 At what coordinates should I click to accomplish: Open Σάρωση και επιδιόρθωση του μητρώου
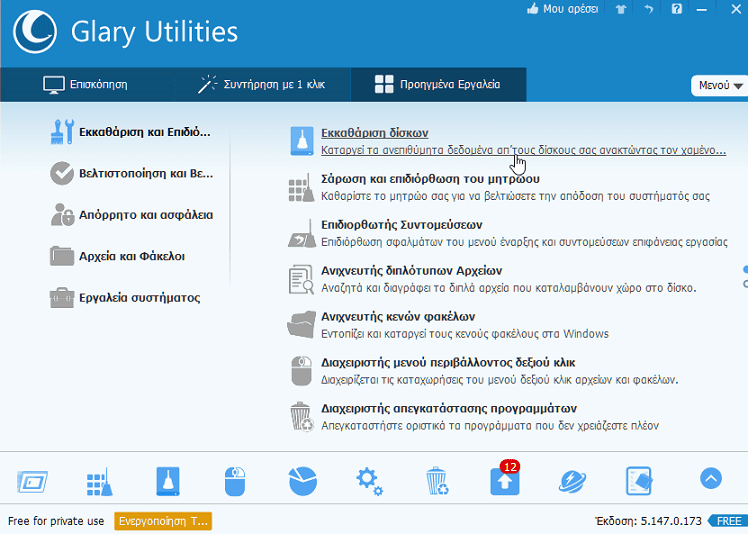(x=430, y=179)
